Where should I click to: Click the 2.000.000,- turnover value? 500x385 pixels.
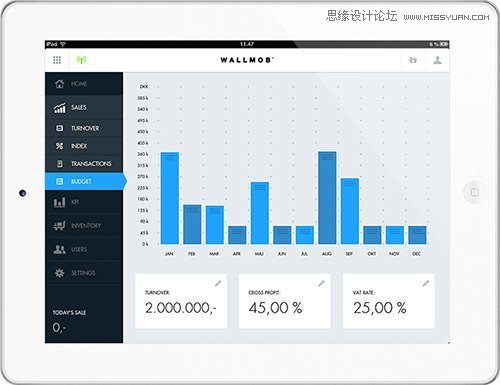coord(181,308)
